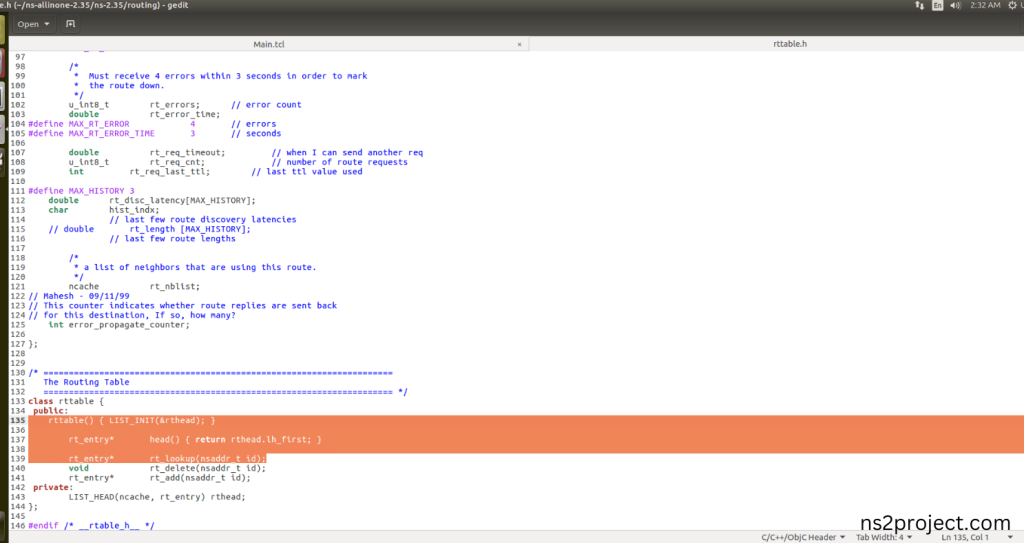1024x543 pixels.
Task: Click 'rt_add(nsaddr_t id);' code
Action: coord(200,478)
